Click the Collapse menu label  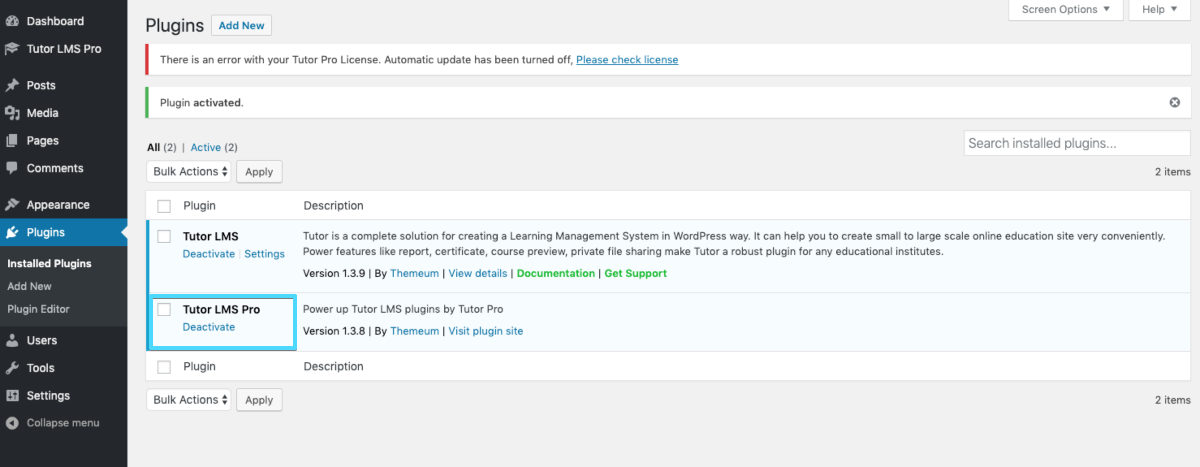pyautogui.click(x=63, y=423)
